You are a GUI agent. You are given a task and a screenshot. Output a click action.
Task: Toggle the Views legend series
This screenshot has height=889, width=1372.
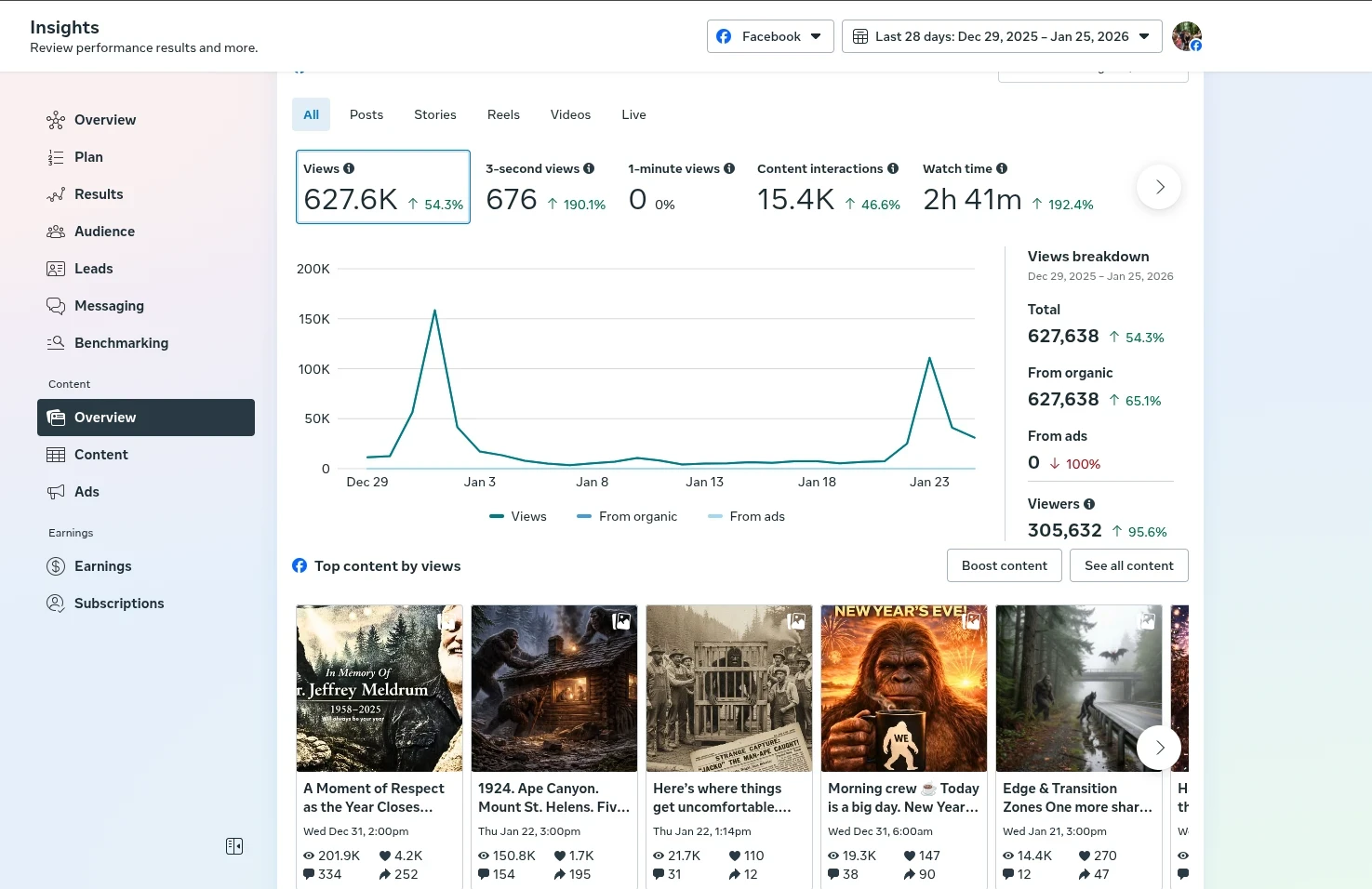point(518,516)
